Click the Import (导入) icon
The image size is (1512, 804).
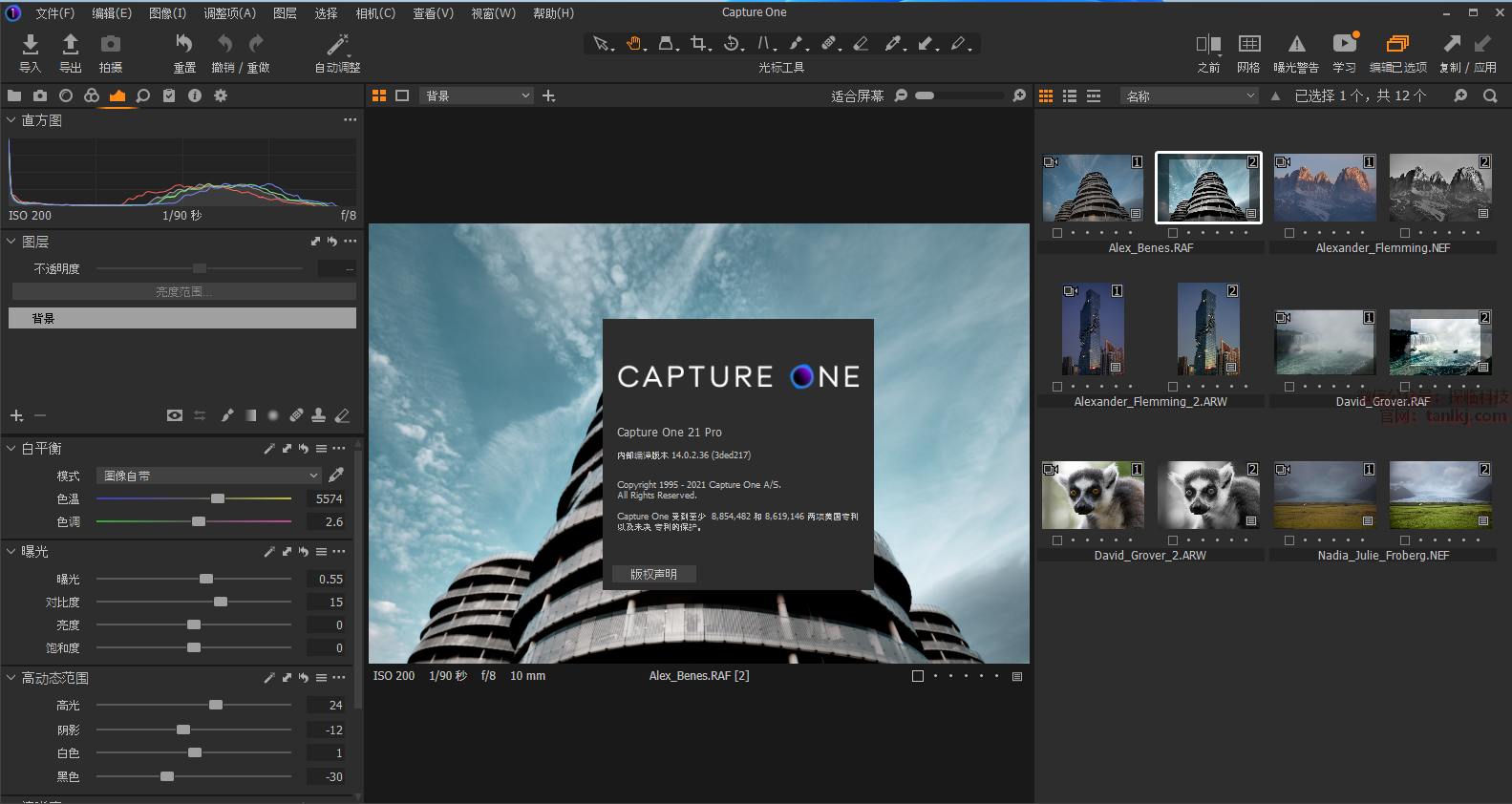(31, 44)
